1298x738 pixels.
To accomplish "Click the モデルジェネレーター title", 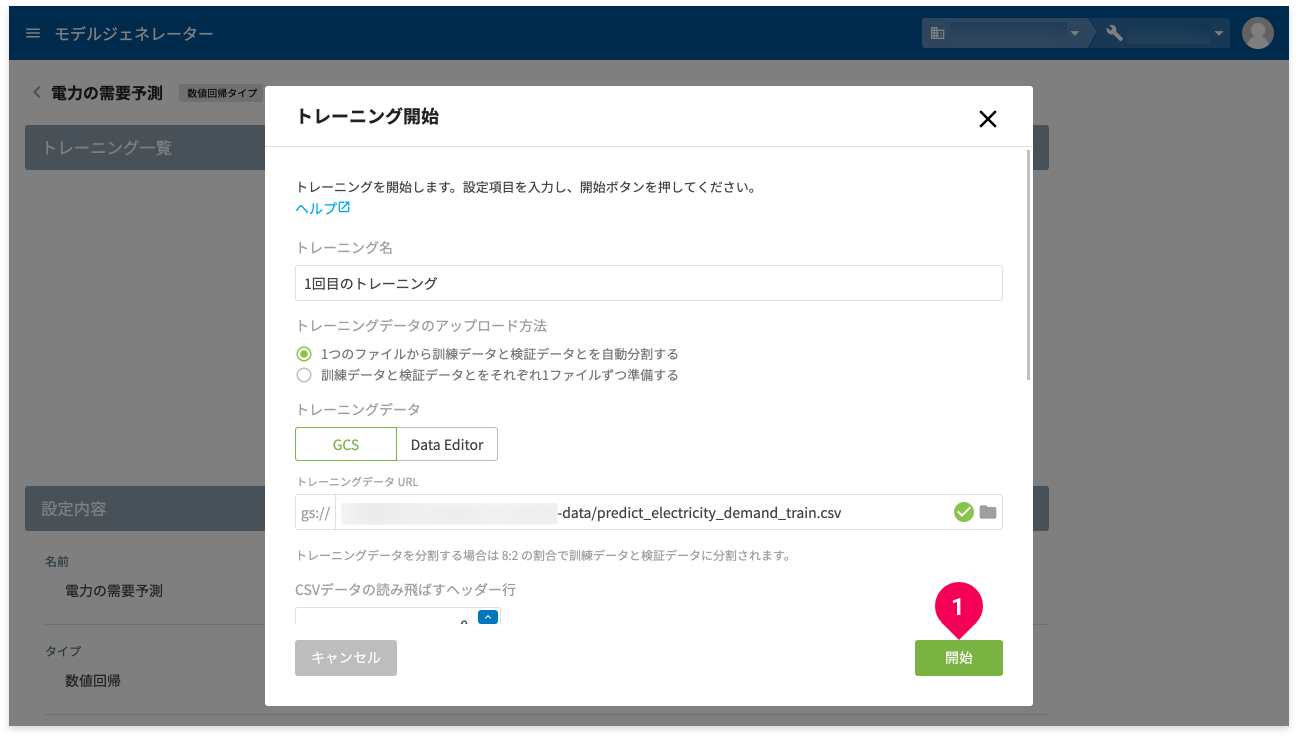I will tap(134, 34).
